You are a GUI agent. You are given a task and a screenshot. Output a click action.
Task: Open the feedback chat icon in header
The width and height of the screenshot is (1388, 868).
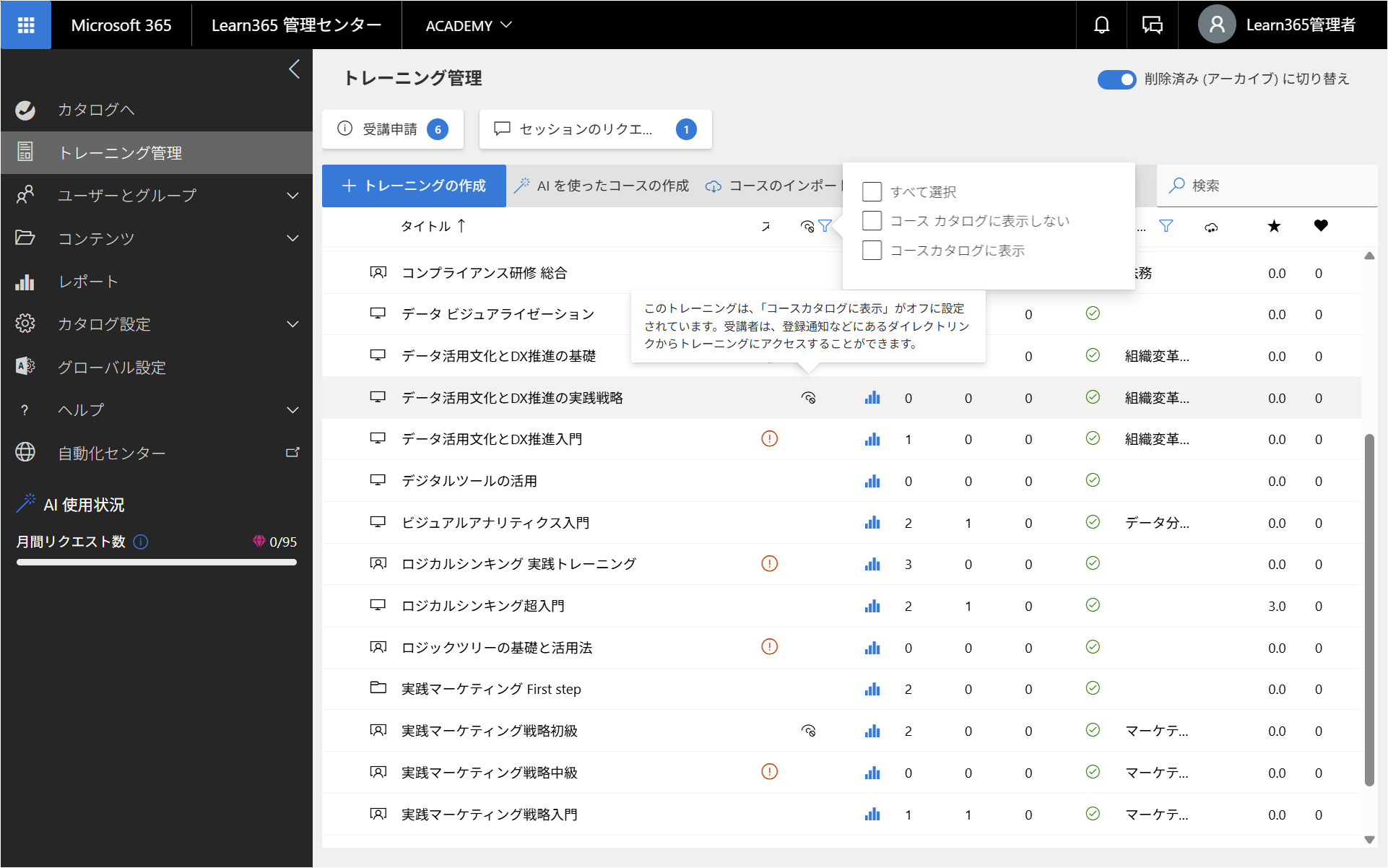pyautogui.click(x=1152, y=25)
